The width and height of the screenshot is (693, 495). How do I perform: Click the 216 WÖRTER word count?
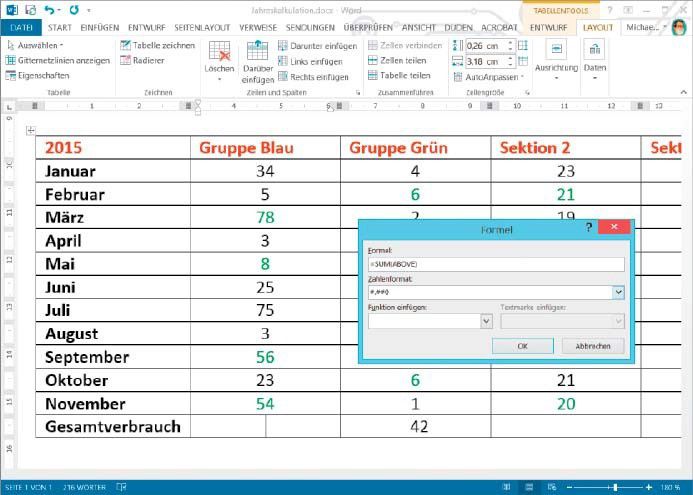tap(84, 487)
